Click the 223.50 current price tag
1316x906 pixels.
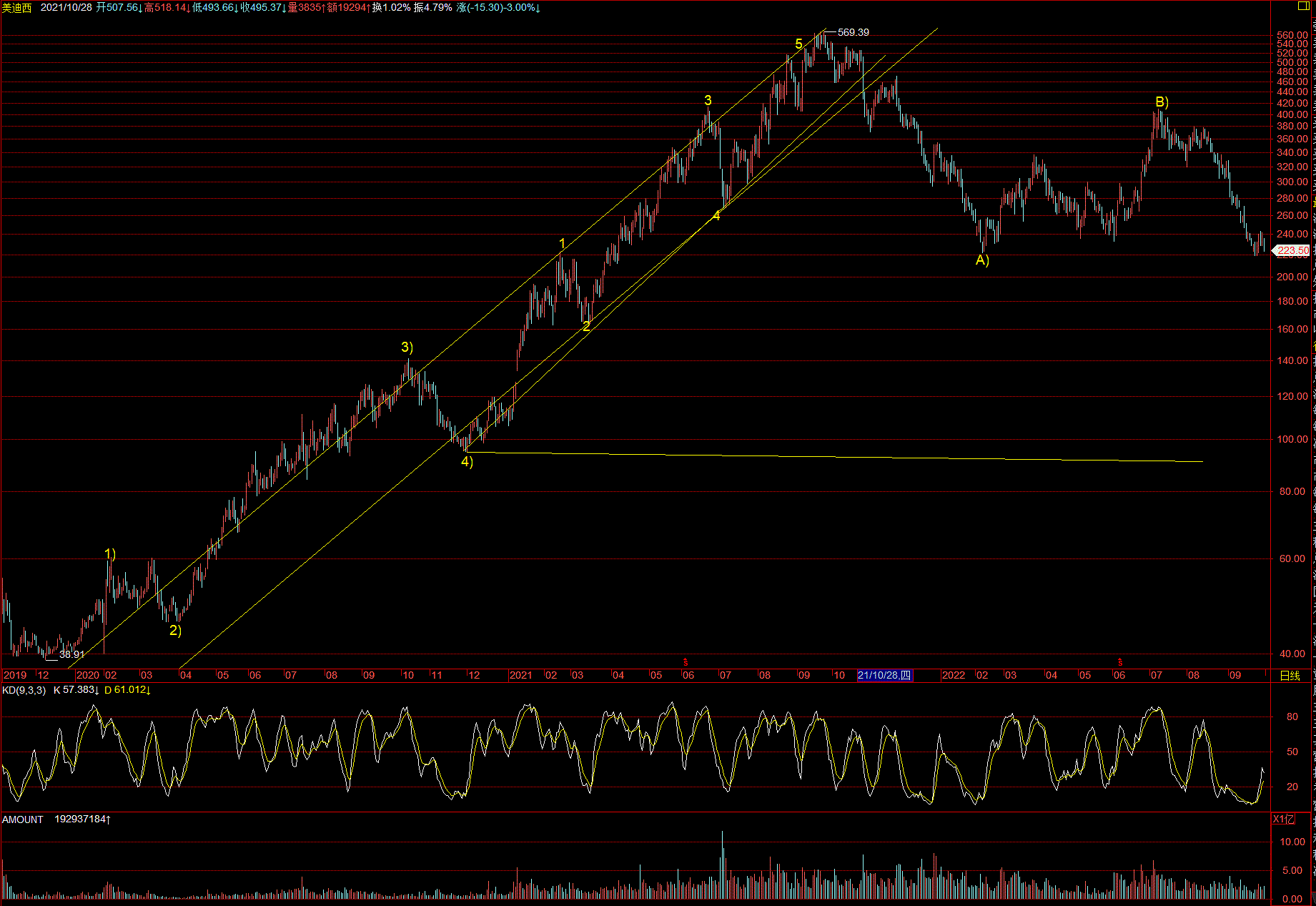[x=1292, y=250]
